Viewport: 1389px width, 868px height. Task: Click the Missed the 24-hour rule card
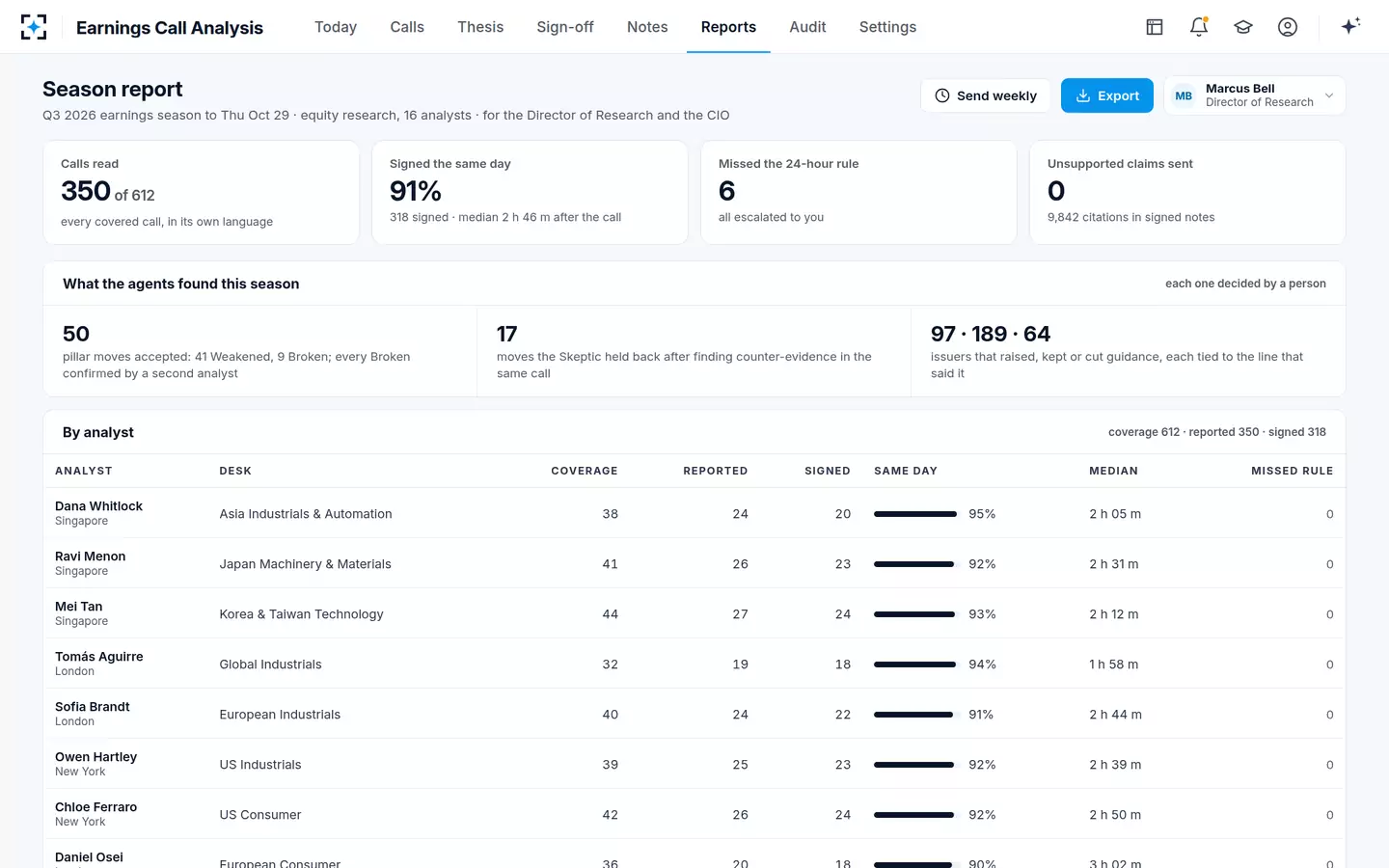pos(858,193)
